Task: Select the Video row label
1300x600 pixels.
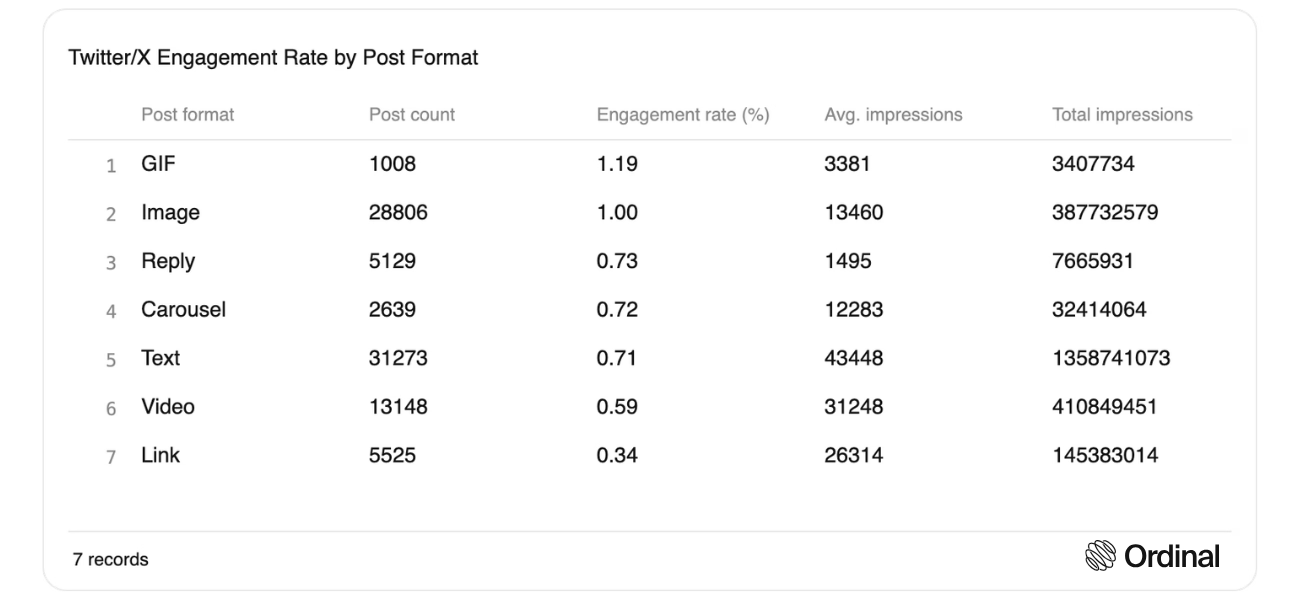Action: [168, 407]
